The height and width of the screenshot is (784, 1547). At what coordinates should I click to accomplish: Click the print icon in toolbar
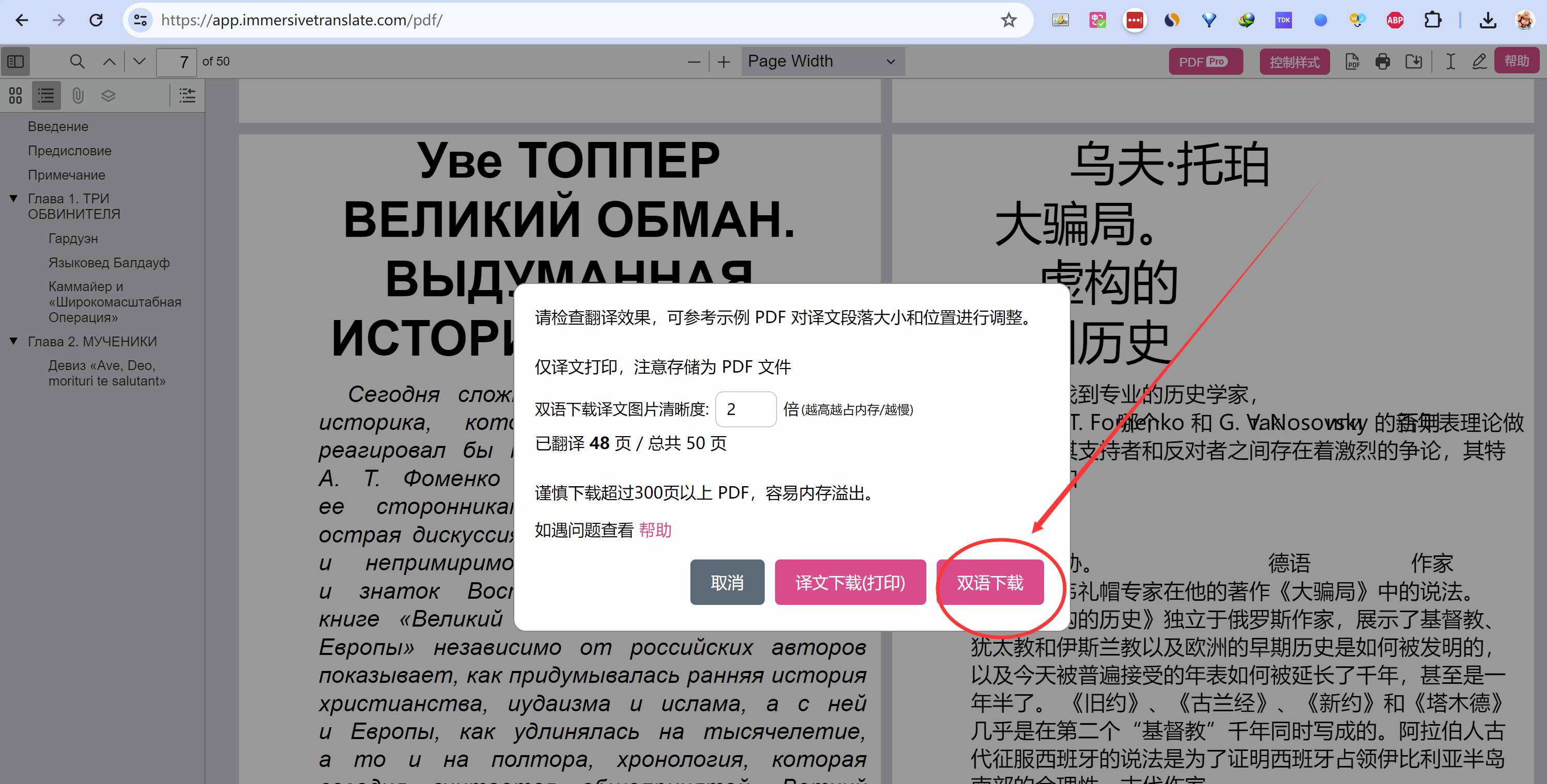pyautogui.click(x=1382, y=61)
